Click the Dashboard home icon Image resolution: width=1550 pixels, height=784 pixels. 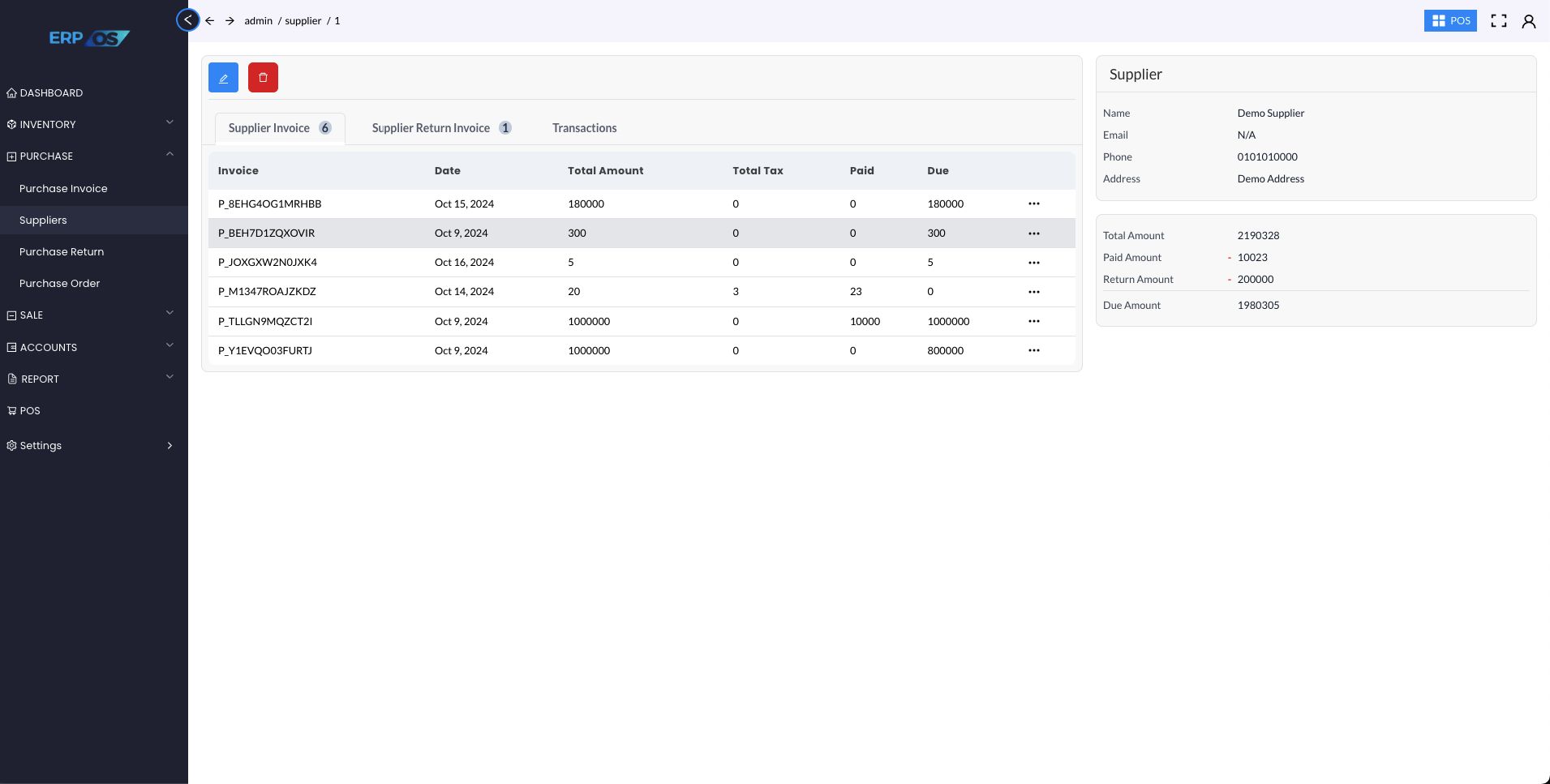tap(11, 92)
